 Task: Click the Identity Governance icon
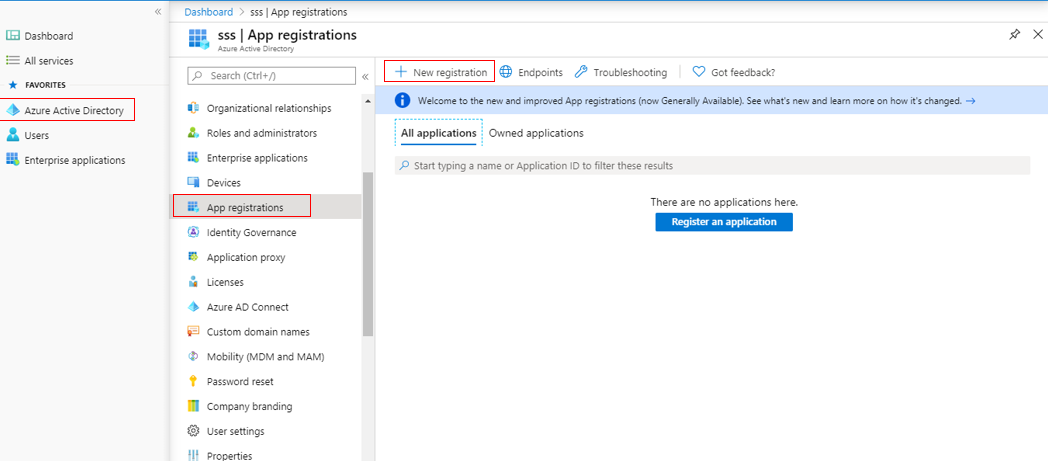pyautogui.click(x=194, y=233)
